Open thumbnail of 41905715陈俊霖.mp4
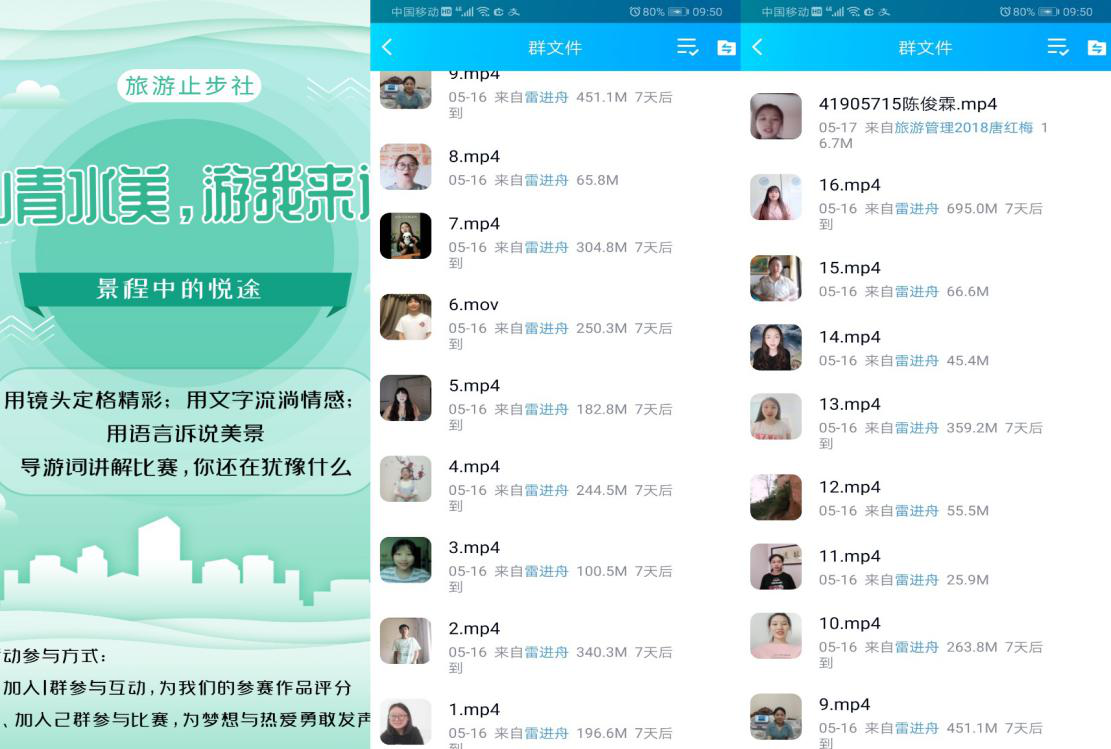The height and width of the screenshot is (749, 1111). [776, 116]
